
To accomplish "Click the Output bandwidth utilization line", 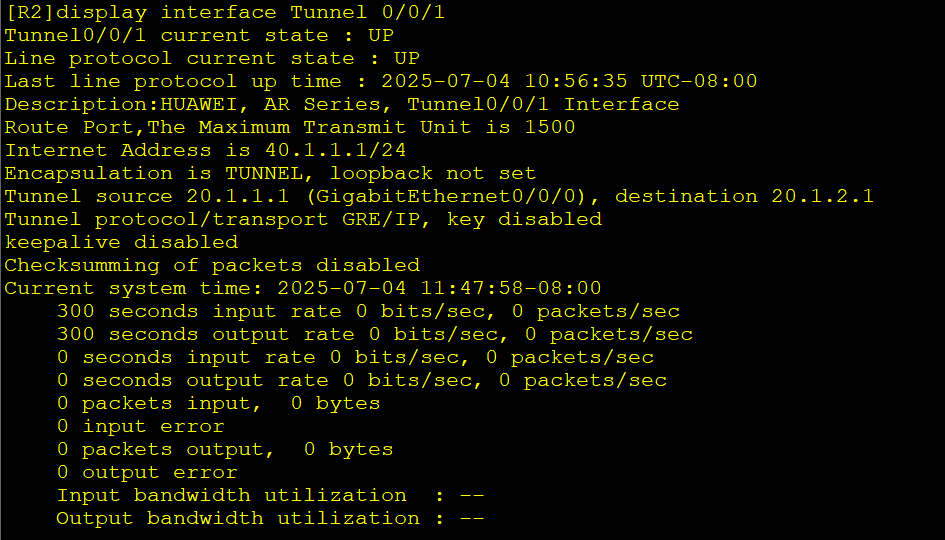I will (271, 518).
